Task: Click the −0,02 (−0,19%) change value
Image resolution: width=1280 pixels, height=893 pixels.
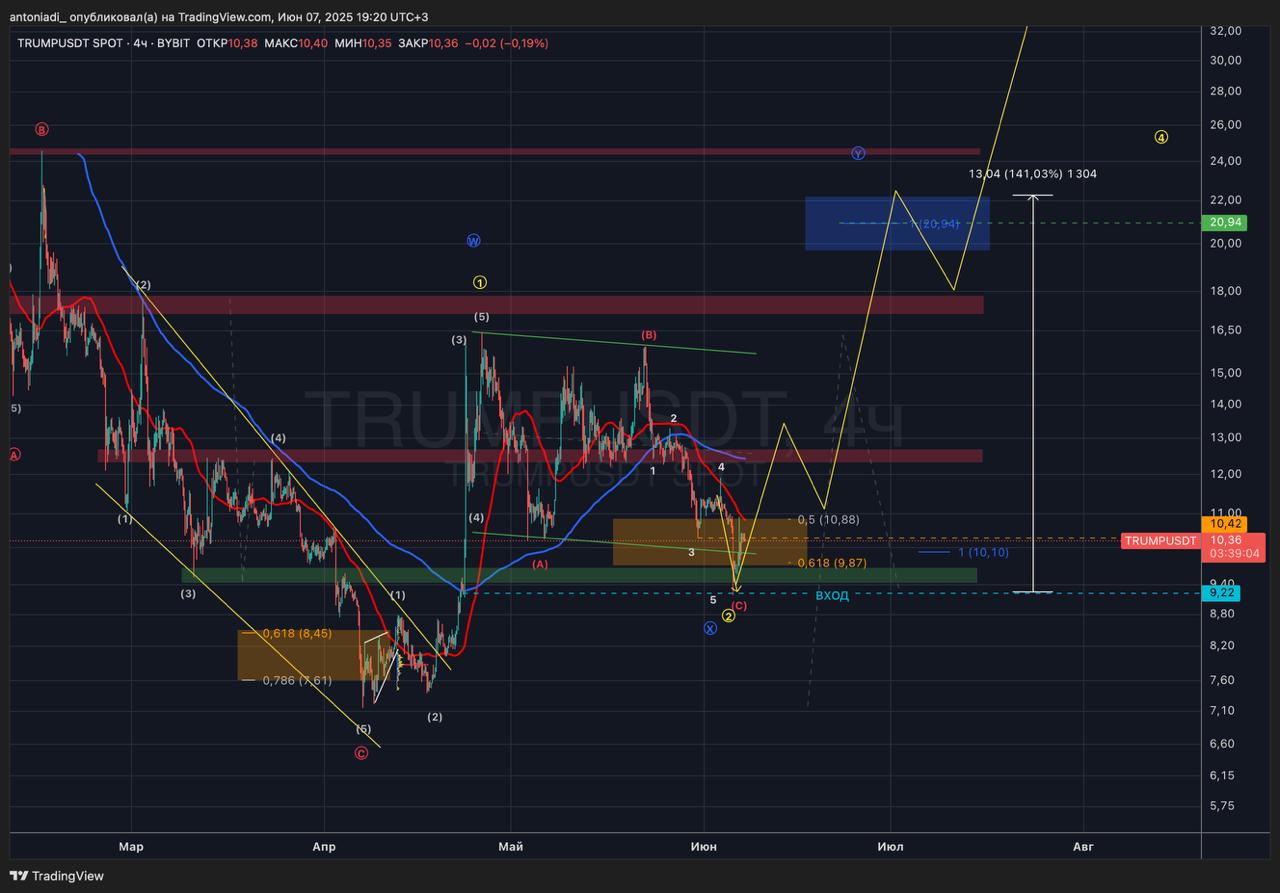Action: tap(506, 43)
